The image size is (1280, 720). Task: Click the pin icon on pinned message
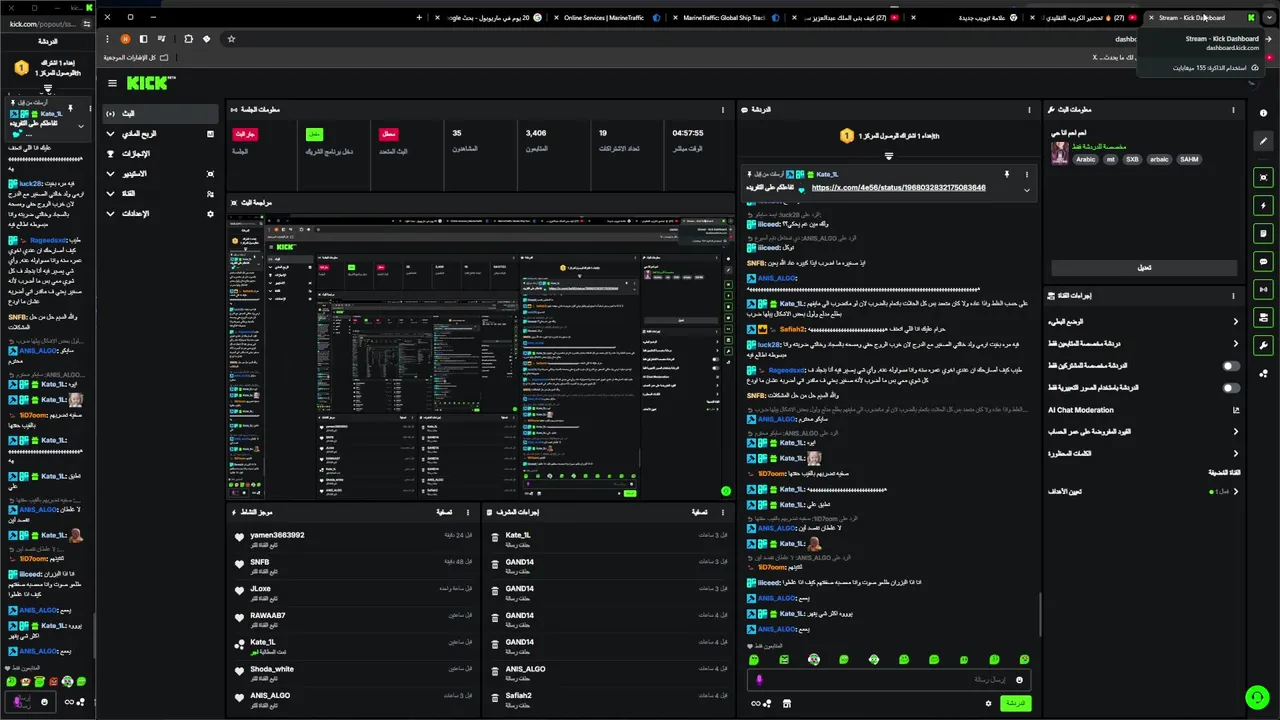pos(1006,174)
